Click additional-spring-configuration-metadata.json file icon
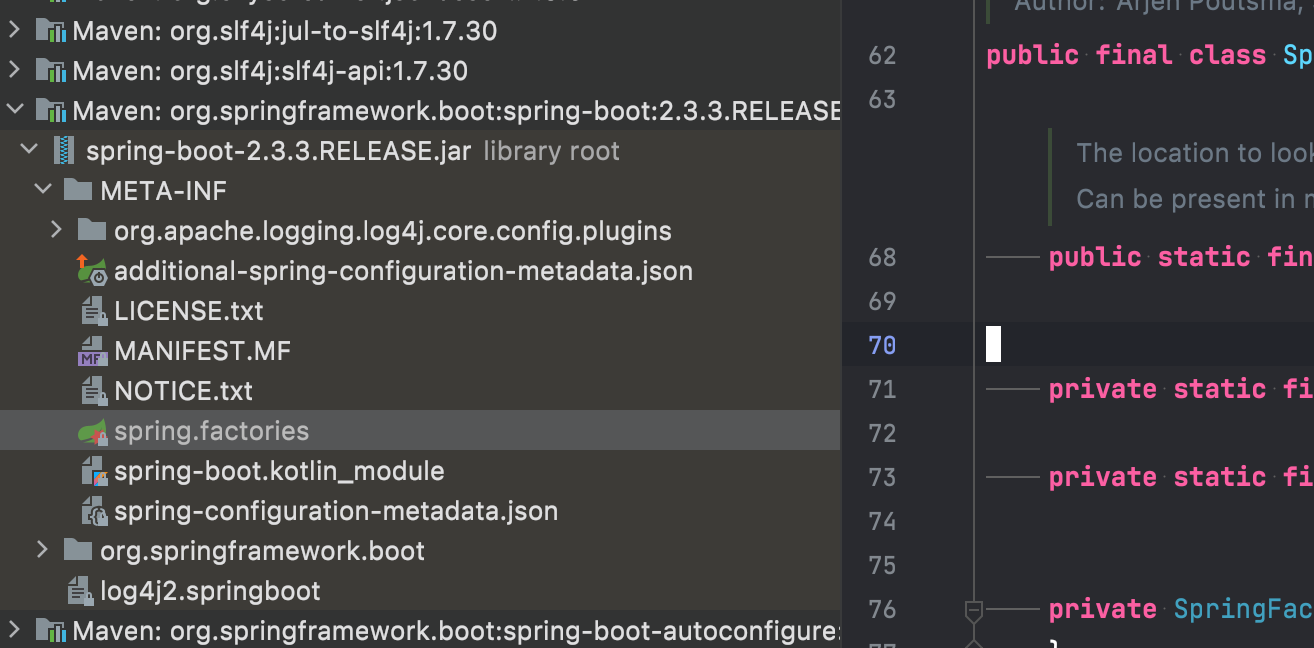The image size is (1314, 648). click(92, 271)
